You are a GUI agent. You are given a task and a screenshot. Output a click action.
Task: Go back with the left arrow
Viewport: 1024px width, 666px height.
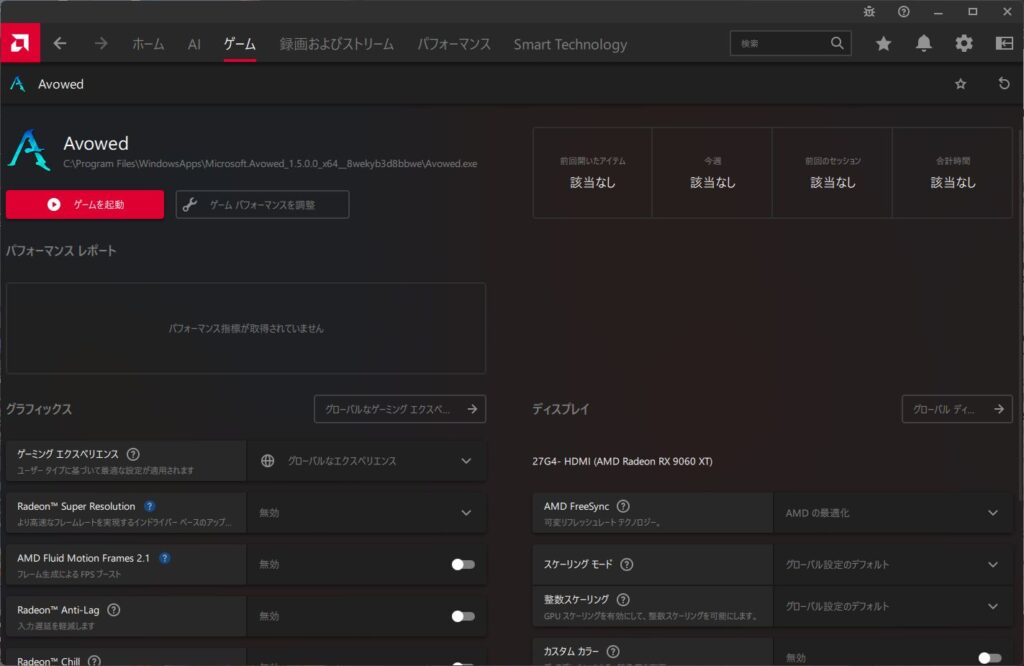coord(60,44)
